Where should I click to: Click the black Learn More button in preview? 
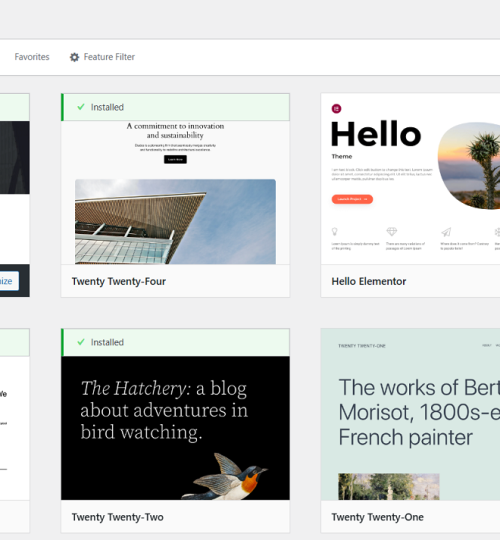pos(175,159)
